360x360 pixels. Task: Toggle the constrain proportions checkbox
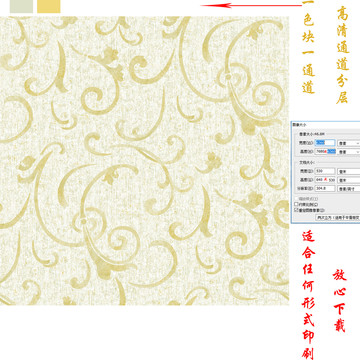point(296,204)
